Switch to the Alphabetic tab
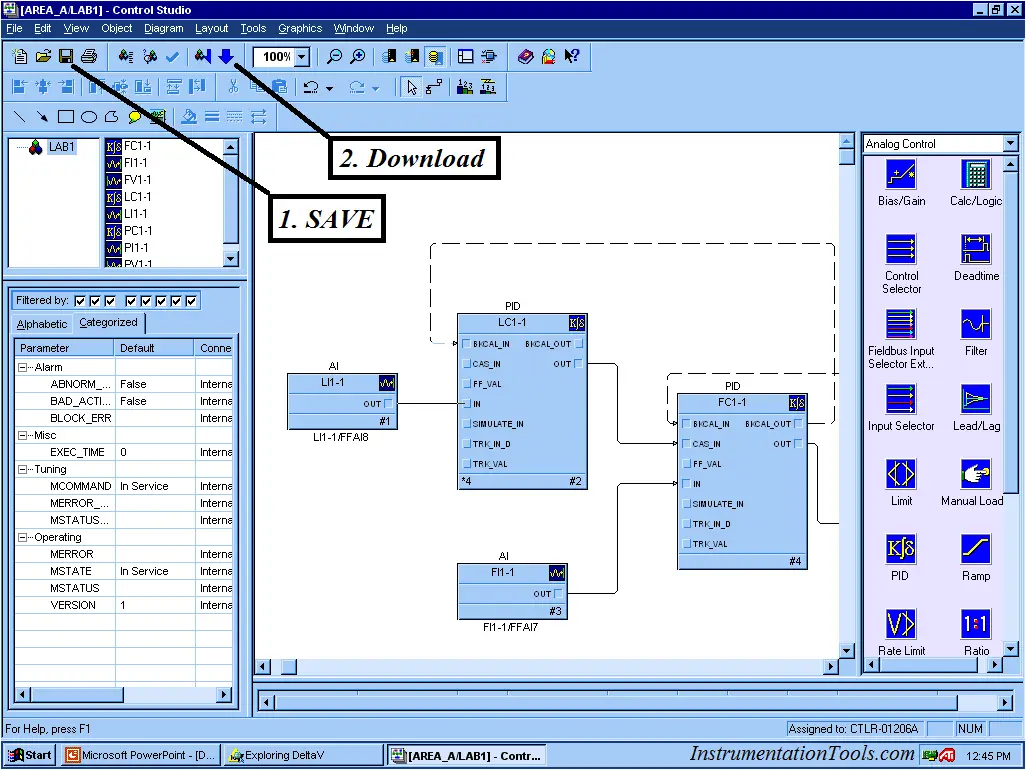The width and height of the screenshot is (1026, 770). click(x=42, y=324)
